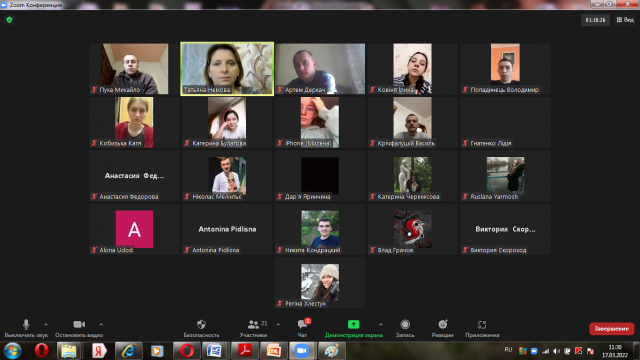Select Кобизька Катя video tile
Screen dimensions: 640x360
(134, 122)
